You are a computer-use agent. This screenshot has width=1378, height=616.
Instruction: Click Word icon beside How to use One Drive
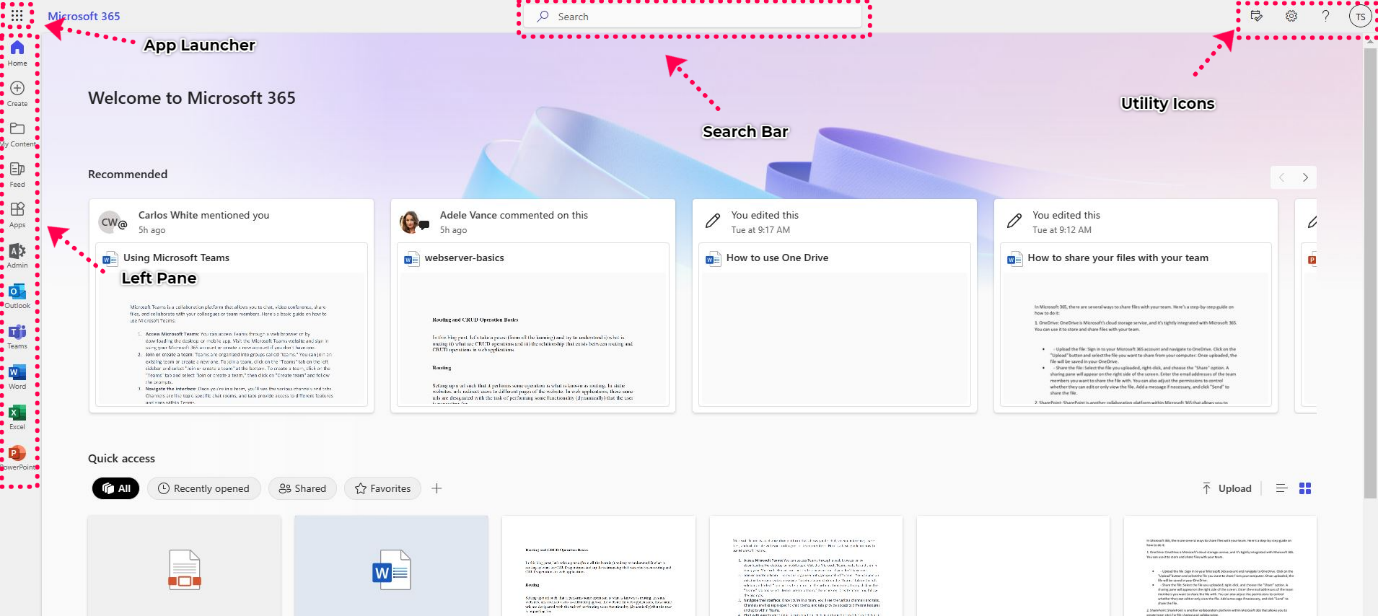point(713,258)
